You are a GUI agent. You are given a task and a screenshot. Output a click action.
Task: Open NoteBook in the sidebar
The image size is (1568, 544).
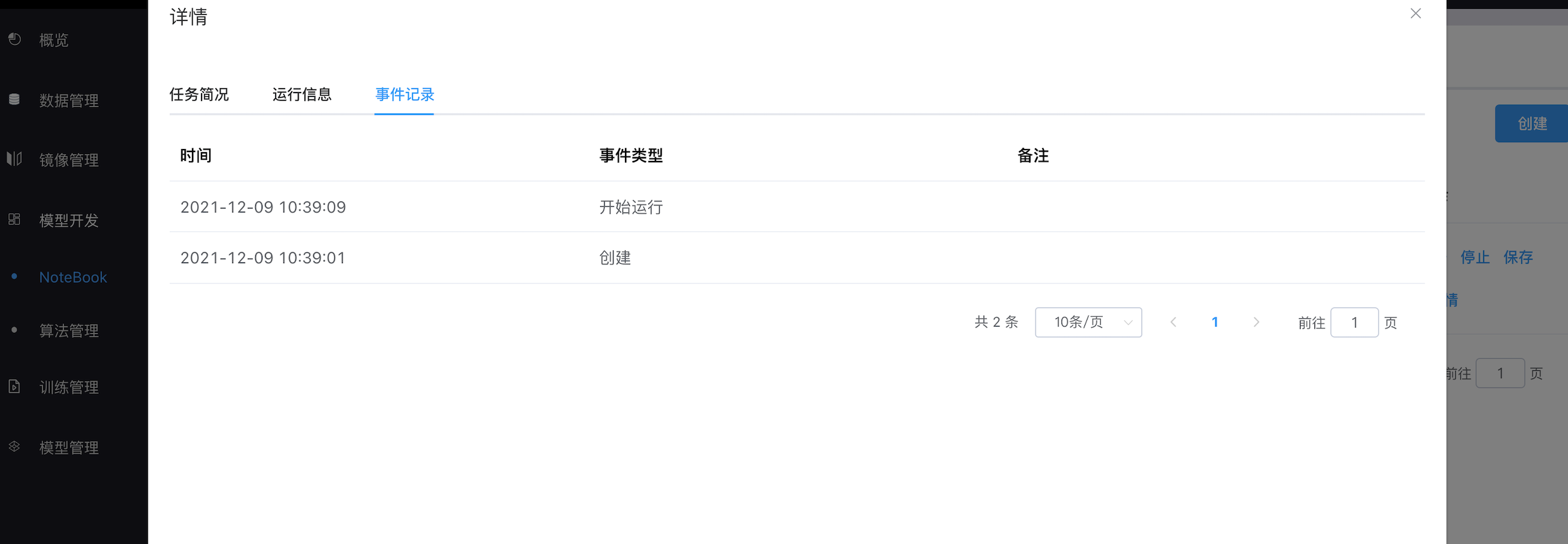click(x=74, y=277)
